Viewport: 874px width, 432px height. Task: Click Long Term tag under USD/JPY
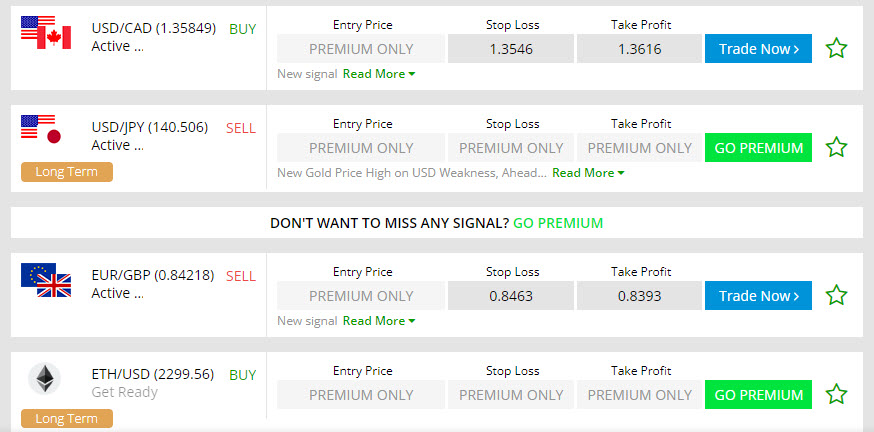coord(67,172)
